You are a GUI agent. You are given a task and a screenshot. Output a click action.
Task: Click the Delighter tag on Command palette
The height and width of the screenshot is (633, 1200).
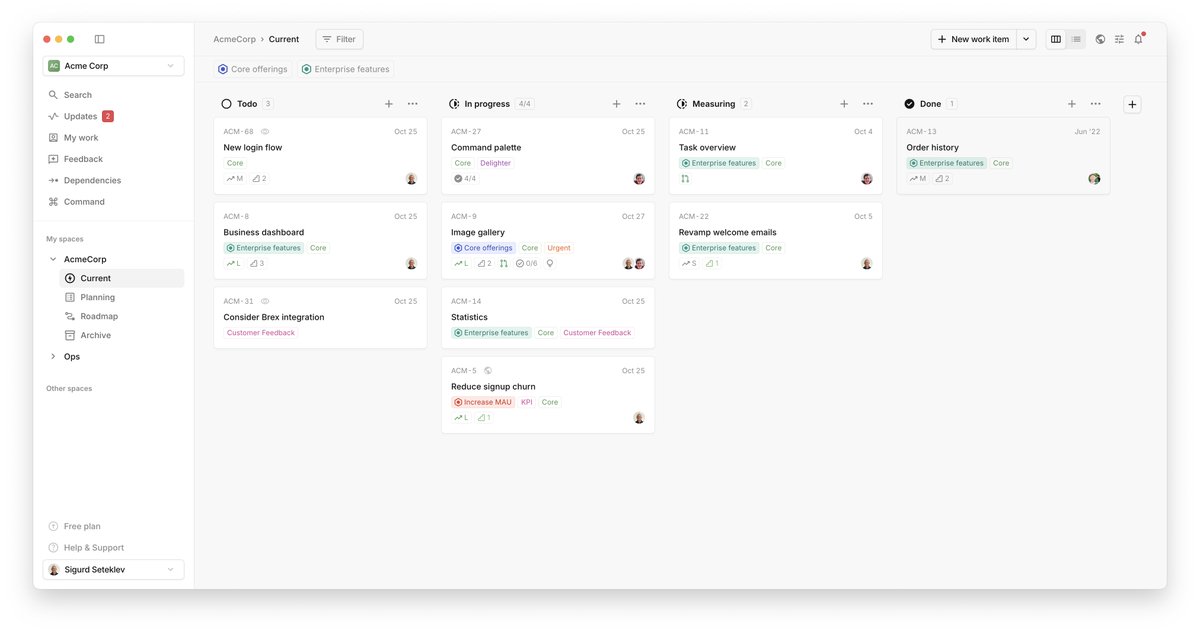[x=495, y=163]
